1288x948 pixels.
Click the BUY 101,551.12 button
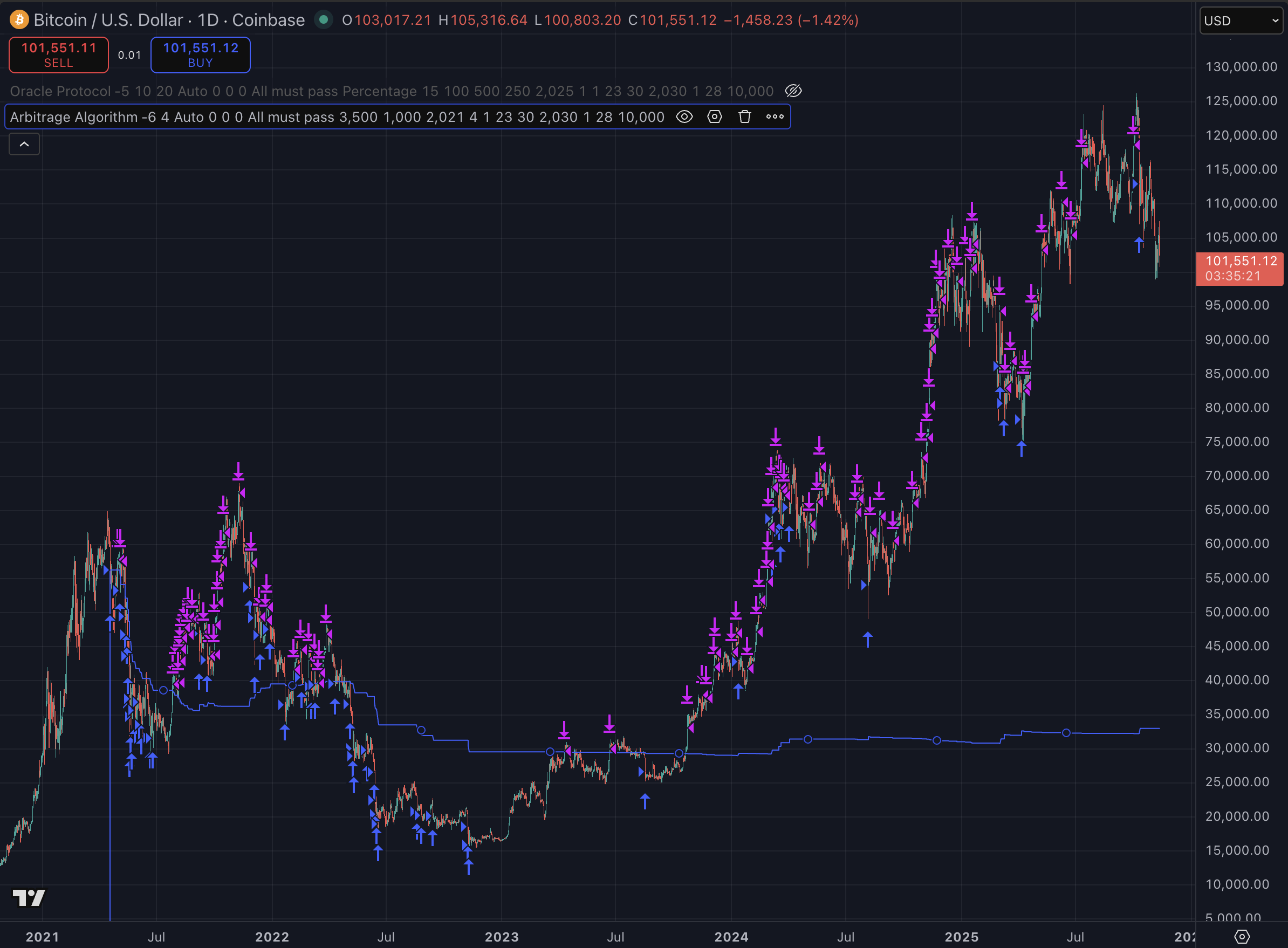(x=200, y=55)
